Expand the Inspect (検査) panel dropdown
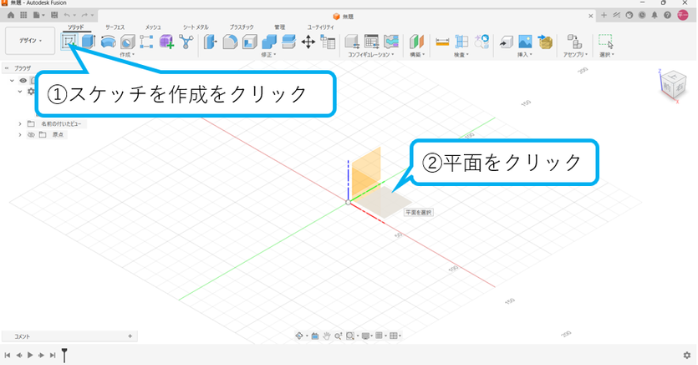698x365 pixels. point(462,55)
